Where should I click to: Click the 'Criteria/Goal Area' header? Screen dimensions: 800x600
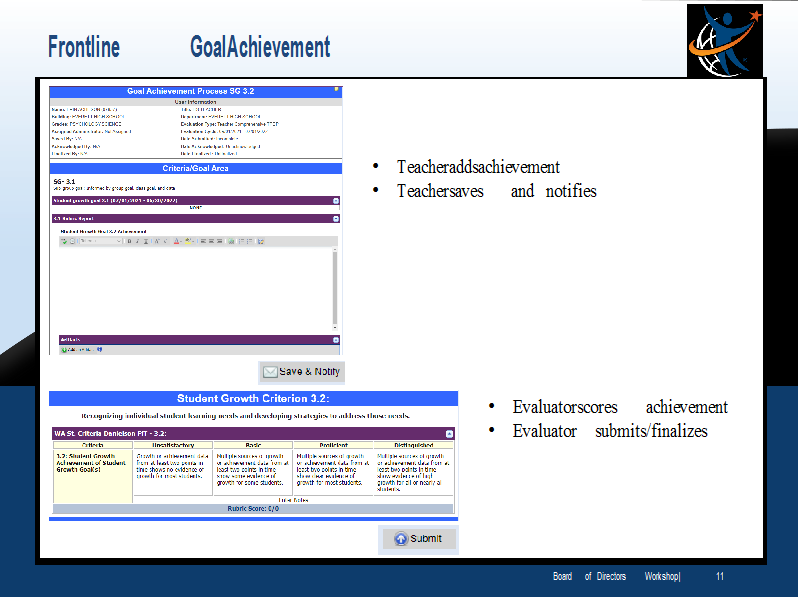tap(195, 168)
